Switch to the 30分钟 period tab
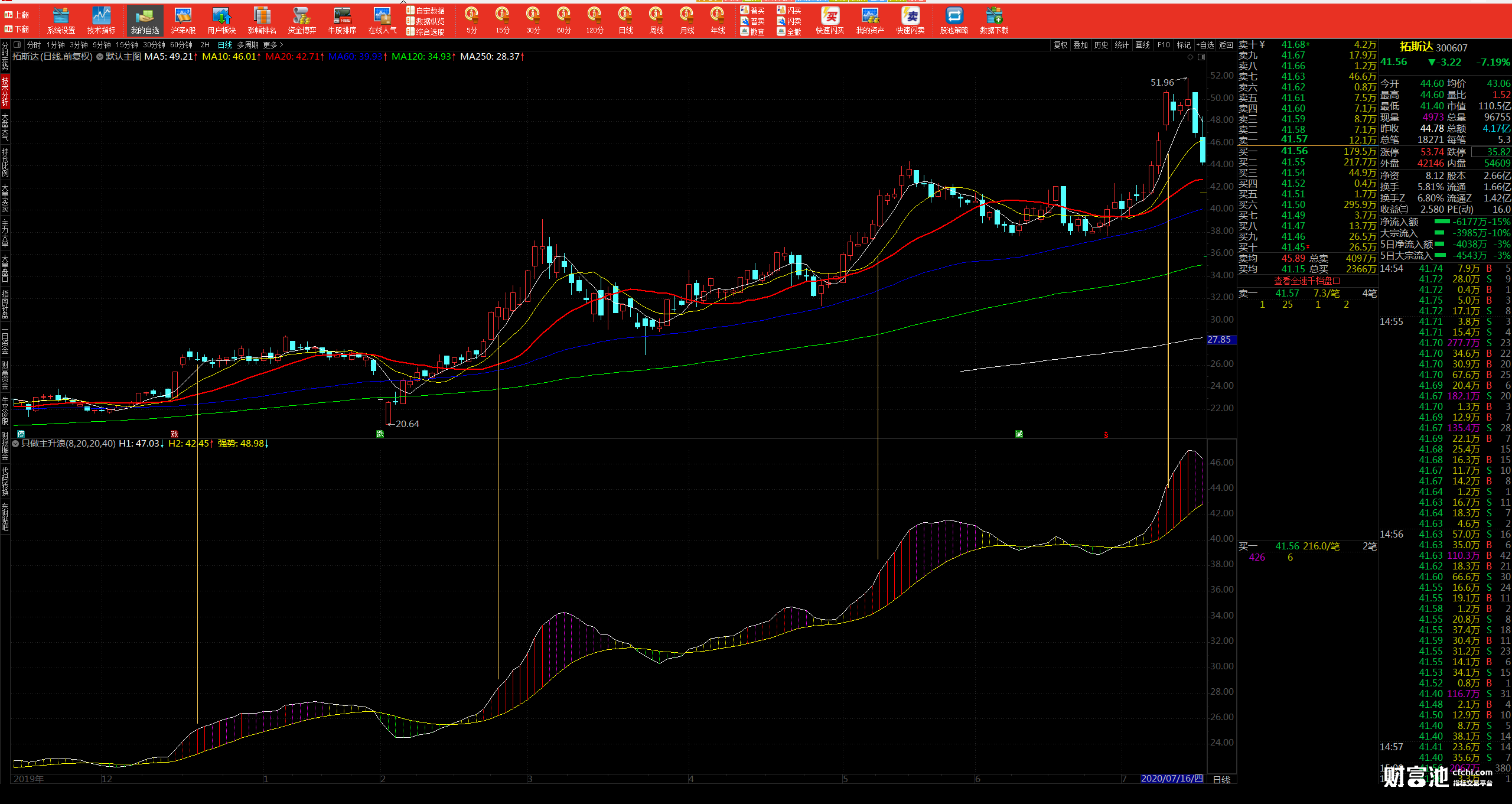 [x=154, y=45]
